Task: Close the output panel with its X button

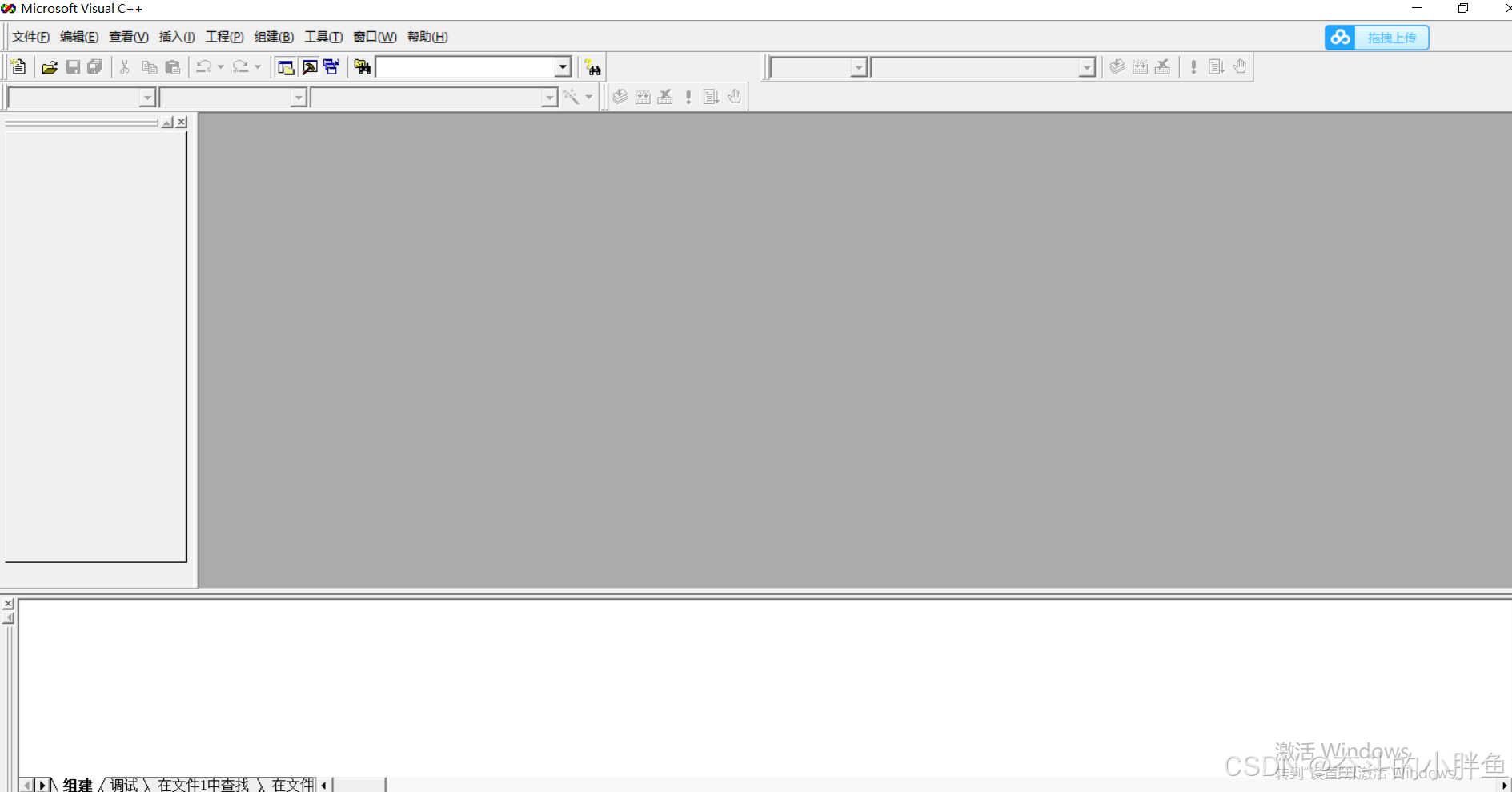Action: click(8, 604)
